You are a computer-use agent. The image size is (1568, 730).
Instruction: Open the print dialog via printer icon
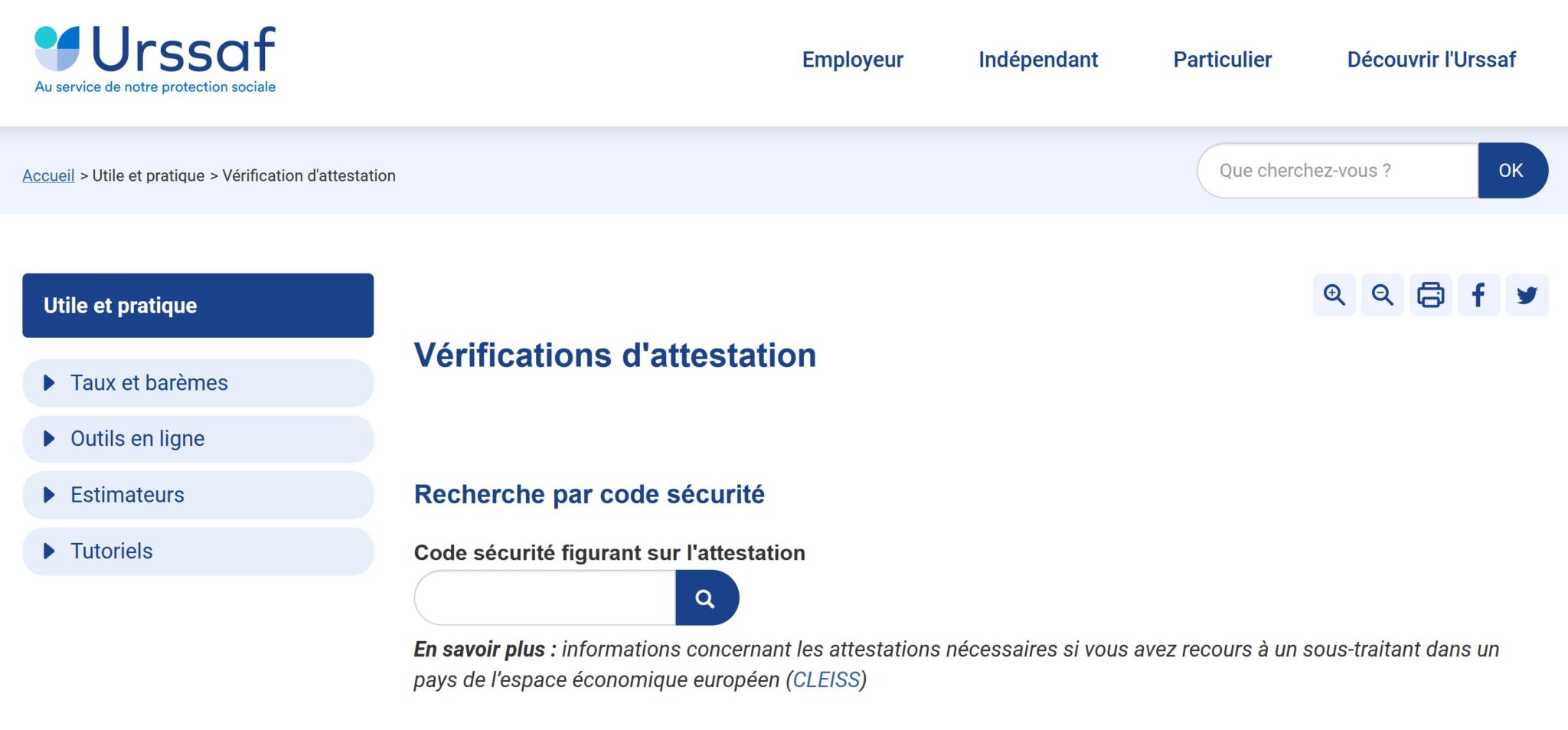(1431, 295)
